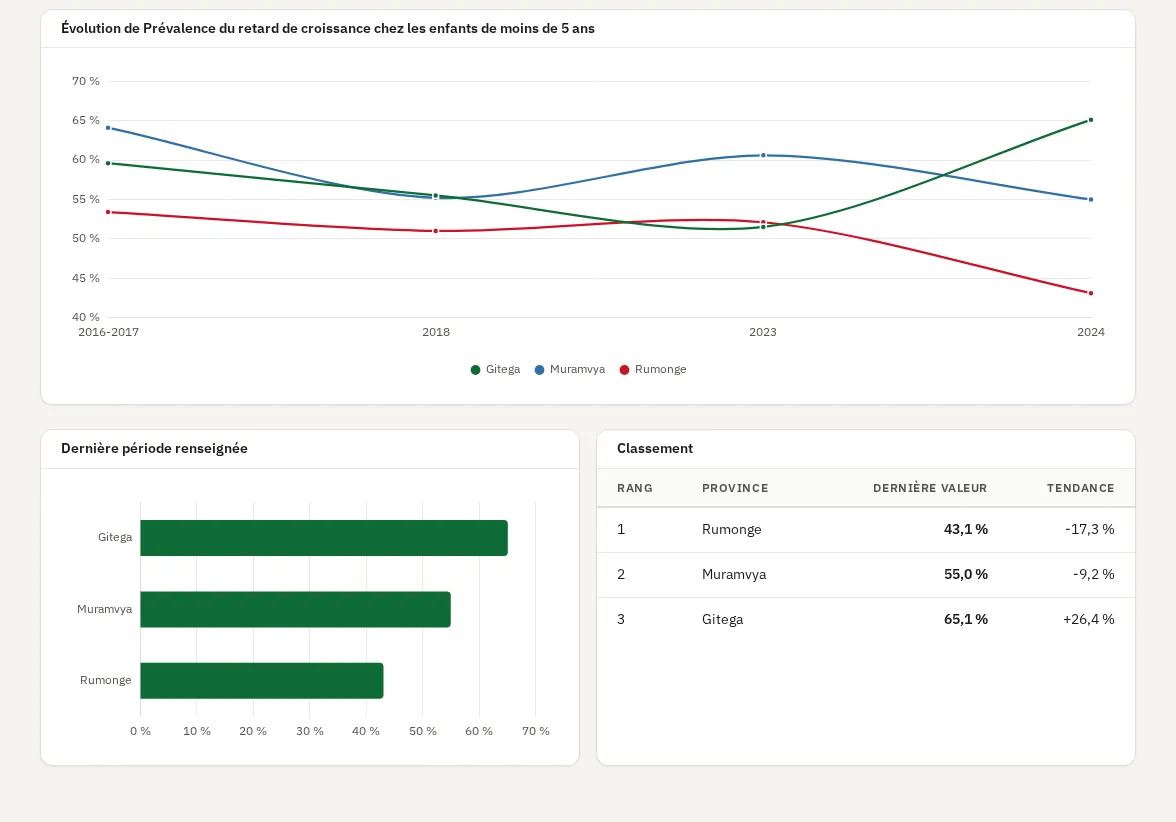
Task: Click the Muramvya 2023 data point
Action: [764, 155]
